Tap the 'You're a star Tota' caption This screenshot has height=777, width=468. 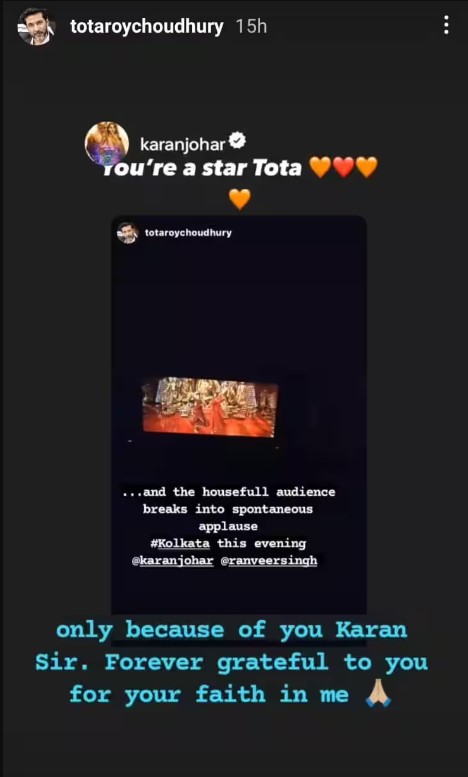pos(202,168)
